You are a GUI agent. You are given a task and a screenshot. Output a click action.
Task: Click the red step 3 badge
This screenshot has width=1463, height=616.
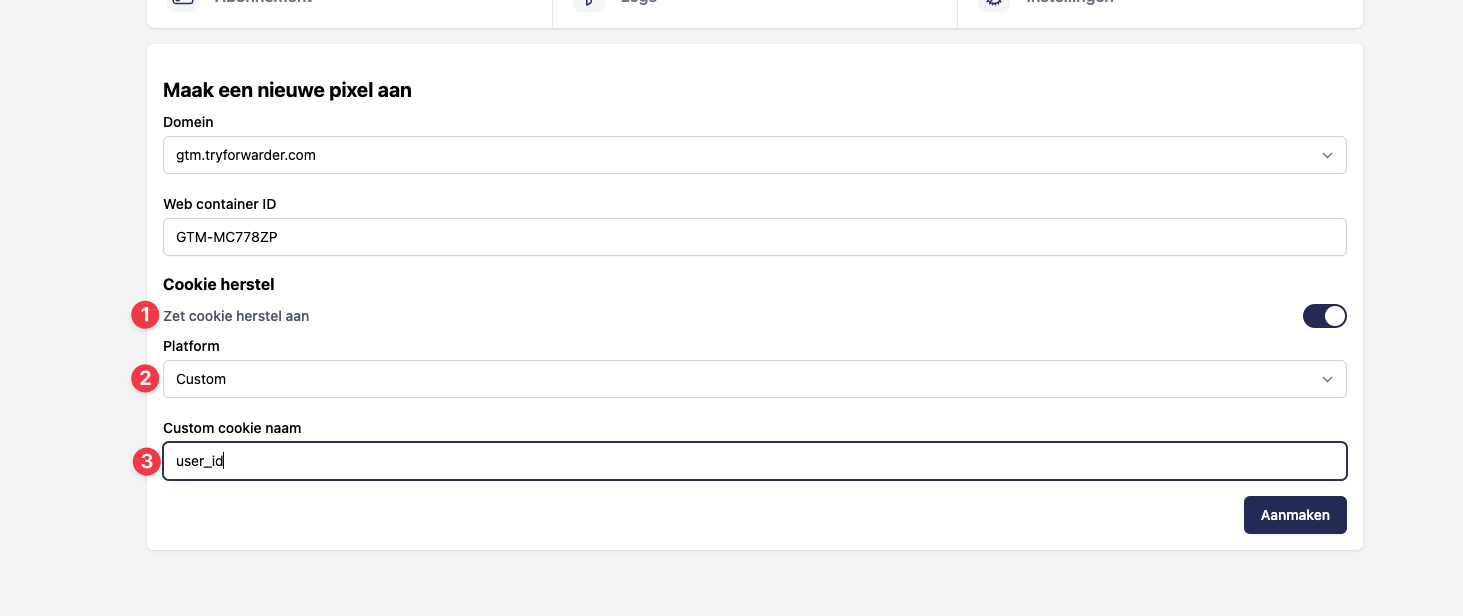coord(146,461)
